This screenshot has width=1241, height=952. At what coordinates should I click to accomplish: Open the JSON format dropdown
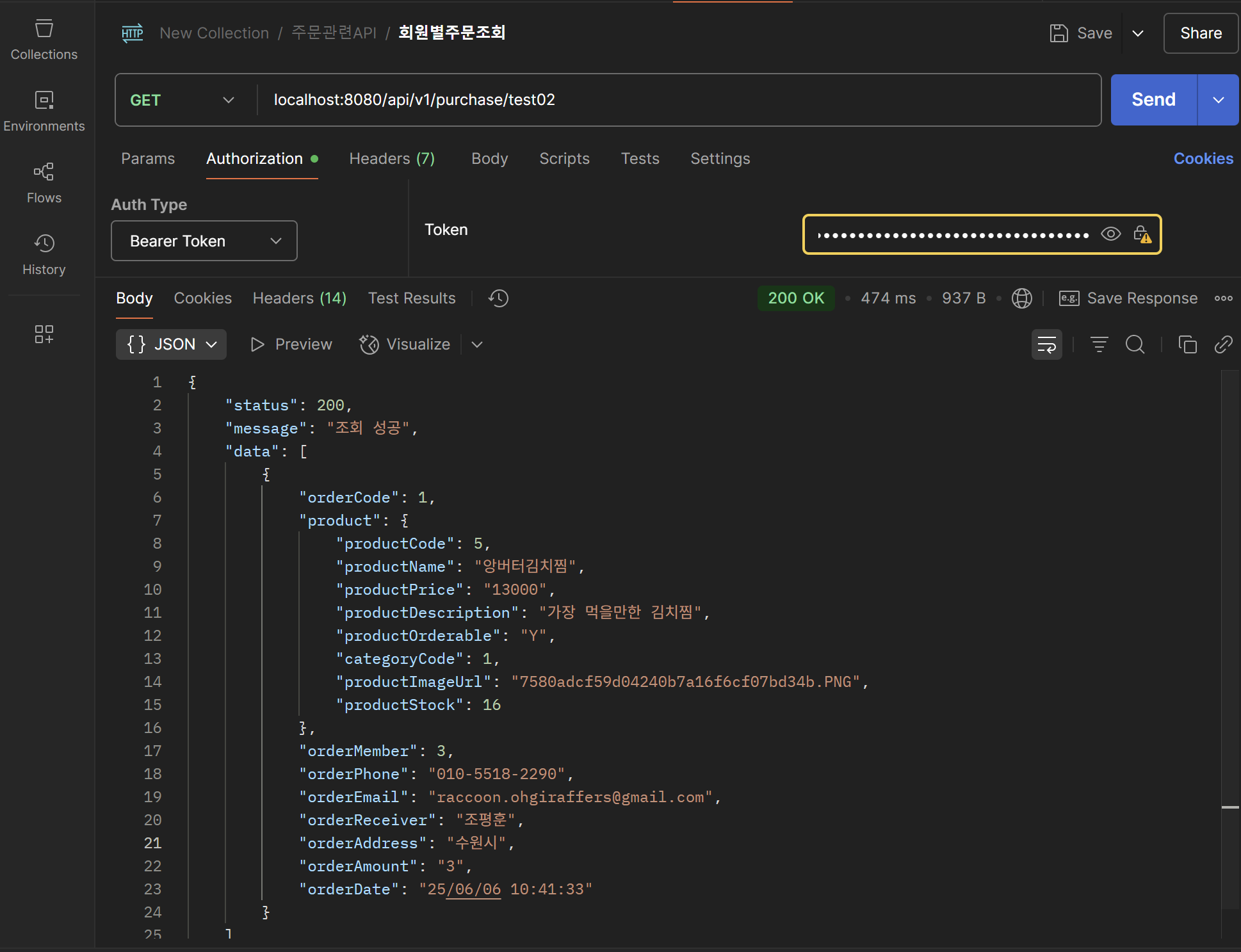point(172,344)
